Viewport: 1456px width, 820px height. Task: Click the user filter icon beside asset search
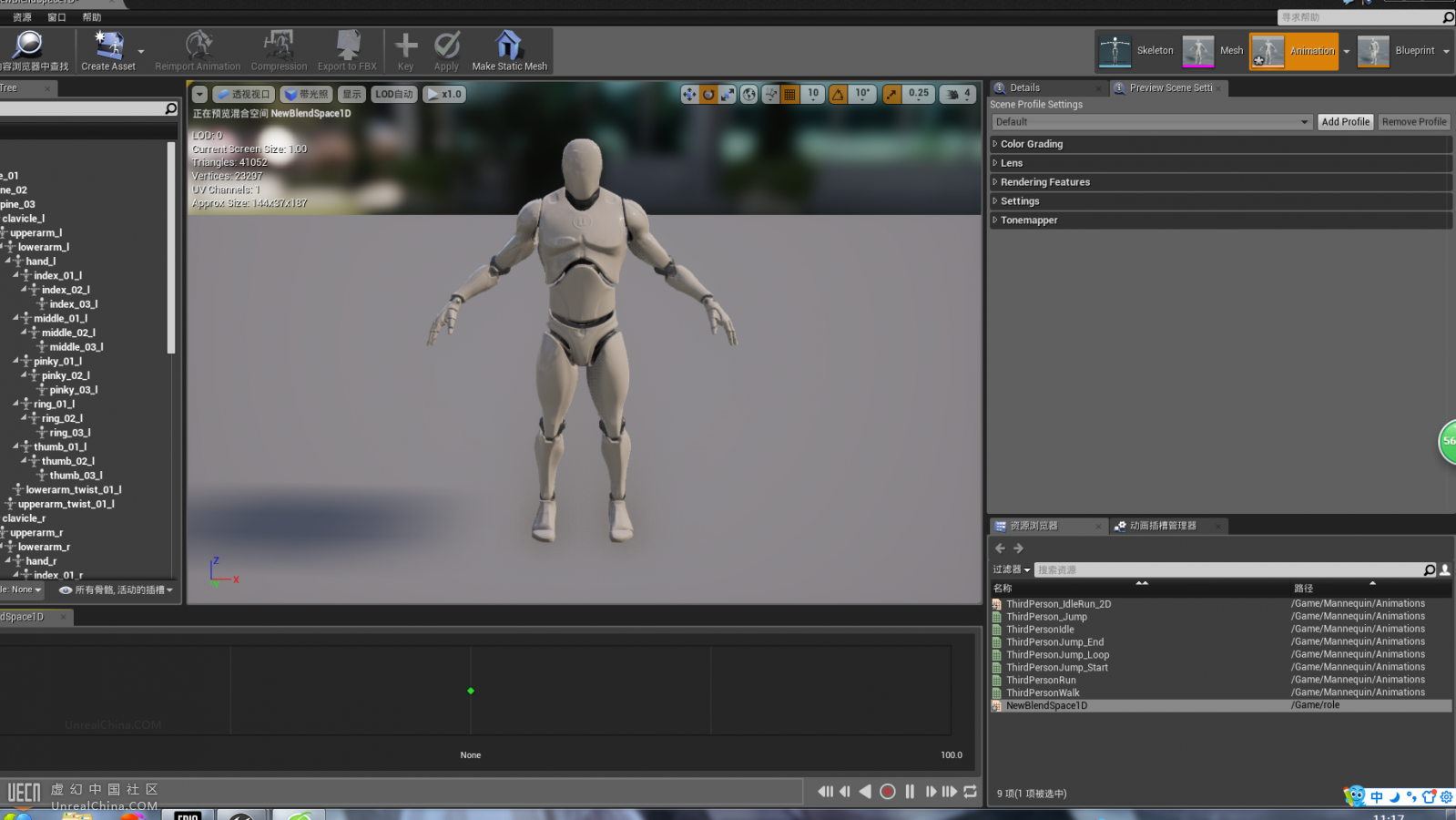tap(1445, 569)
